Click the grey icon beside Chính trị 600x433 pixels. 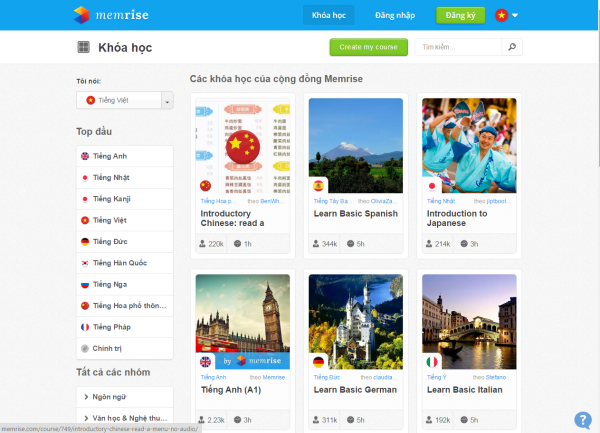coord(85,348)
